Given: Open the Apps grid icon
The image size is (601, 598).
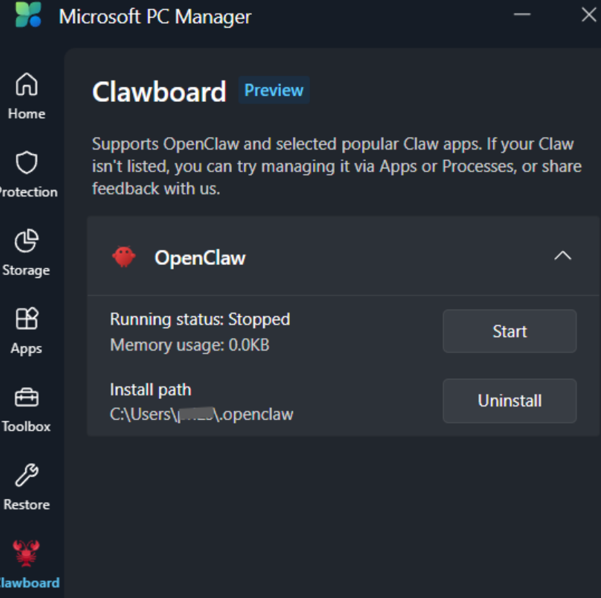Looking at the screenshot, I should coord(27,319).
